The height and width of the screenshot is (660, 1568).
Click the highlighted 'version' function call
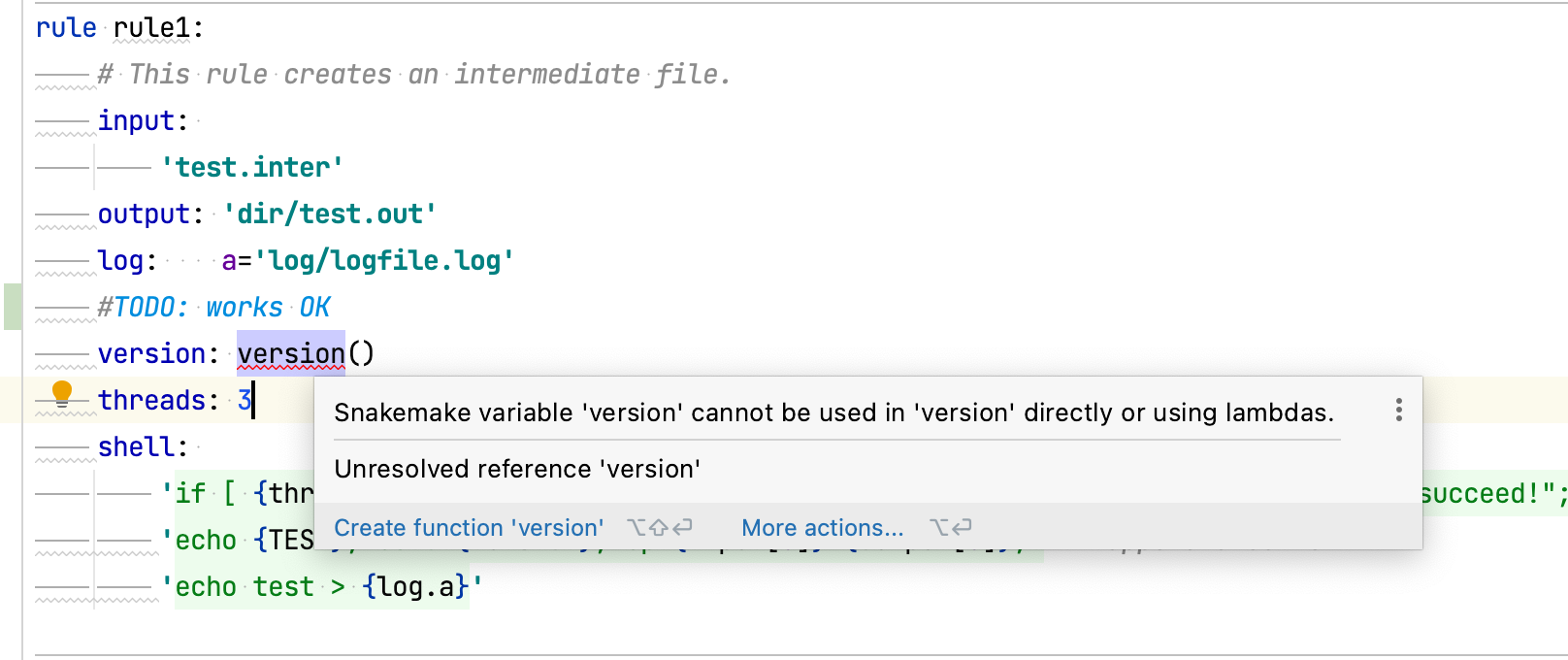click(x=290, y=353)
